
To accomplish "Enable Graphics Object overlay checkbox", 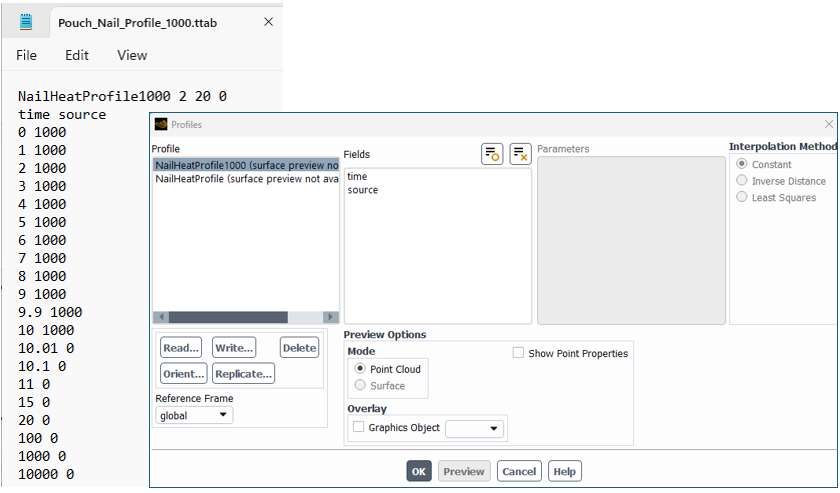I will [358, 427].
